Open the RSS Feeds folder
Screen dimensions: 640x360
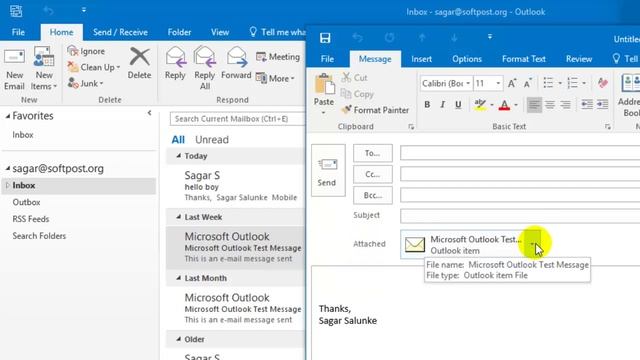tap(31, 219)
